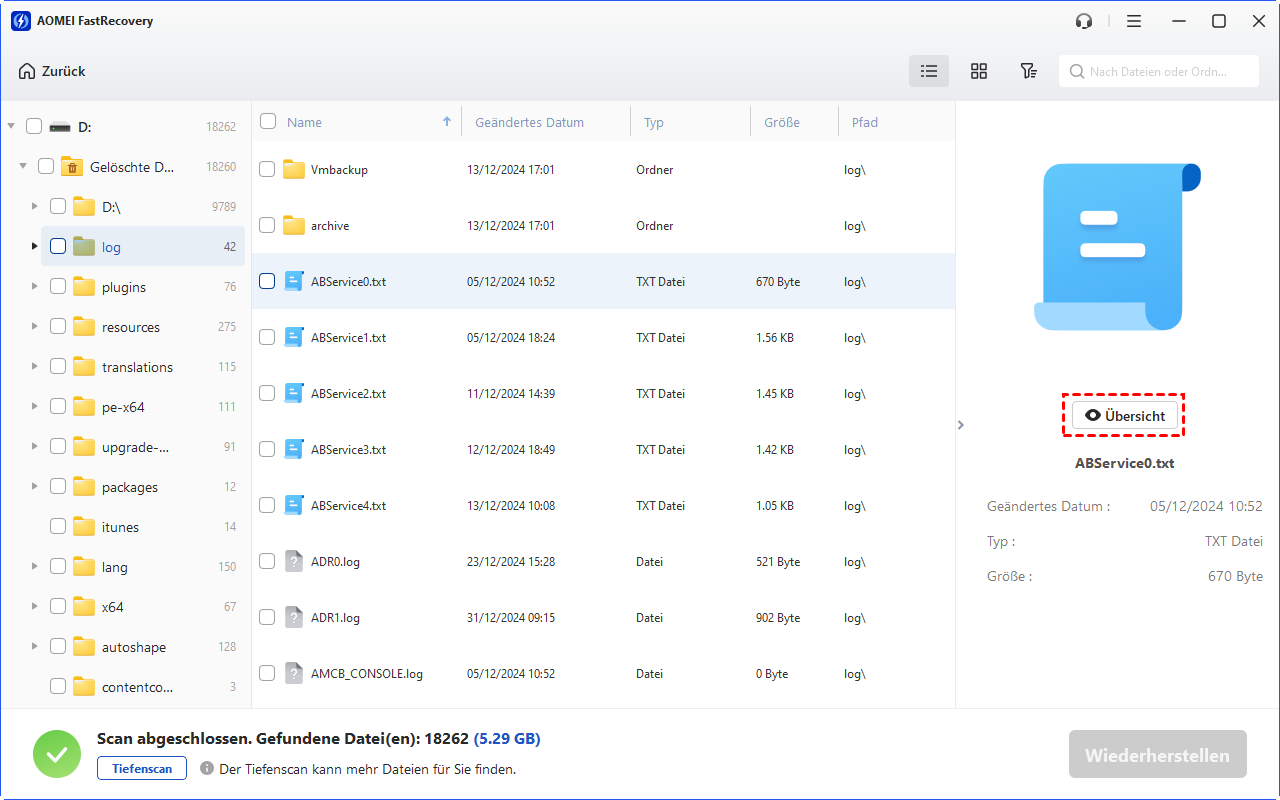Switch to list view mode
Viewport: 1280px width, 800px height.
pyautogui.click(x=929, y=71)
